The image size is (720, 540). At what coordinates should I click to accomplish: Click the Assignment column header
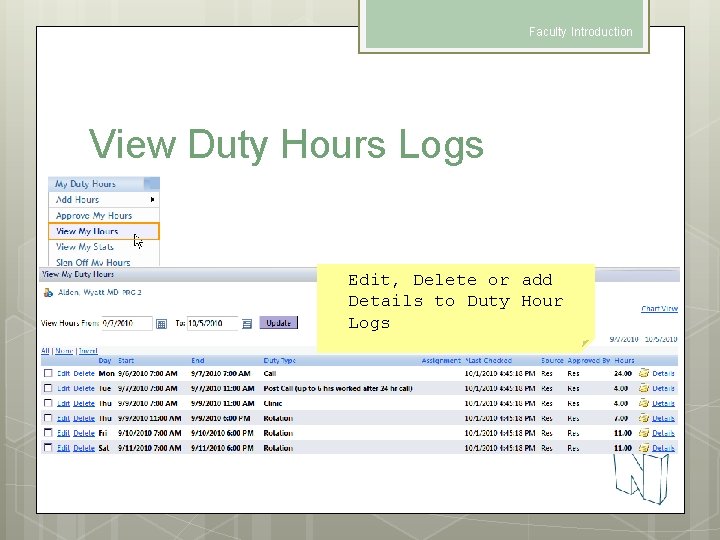click(441, 361)
